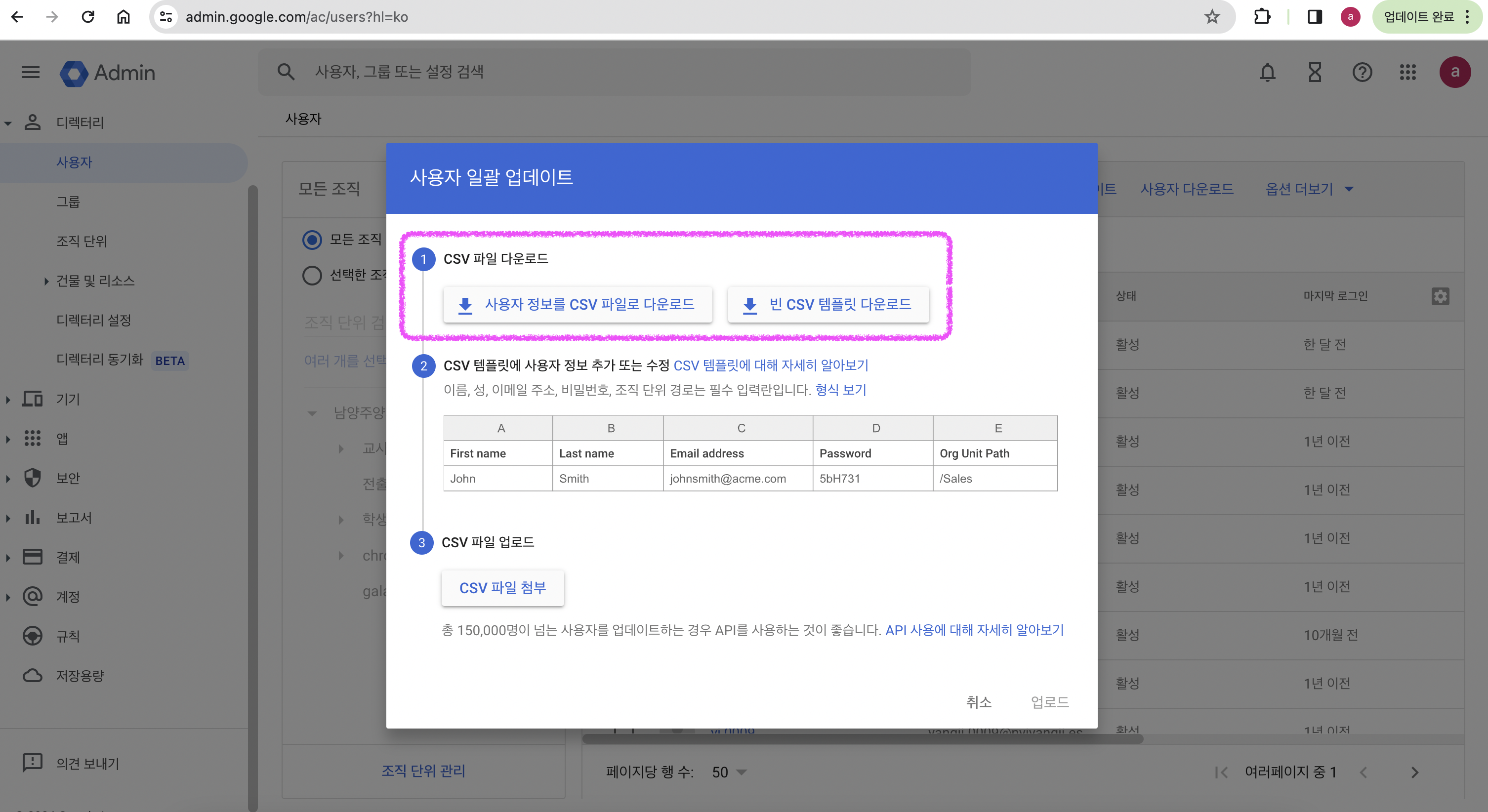
Task: Open the Chrome profile avatar in toolbar
Action: tap(1350, 17)
